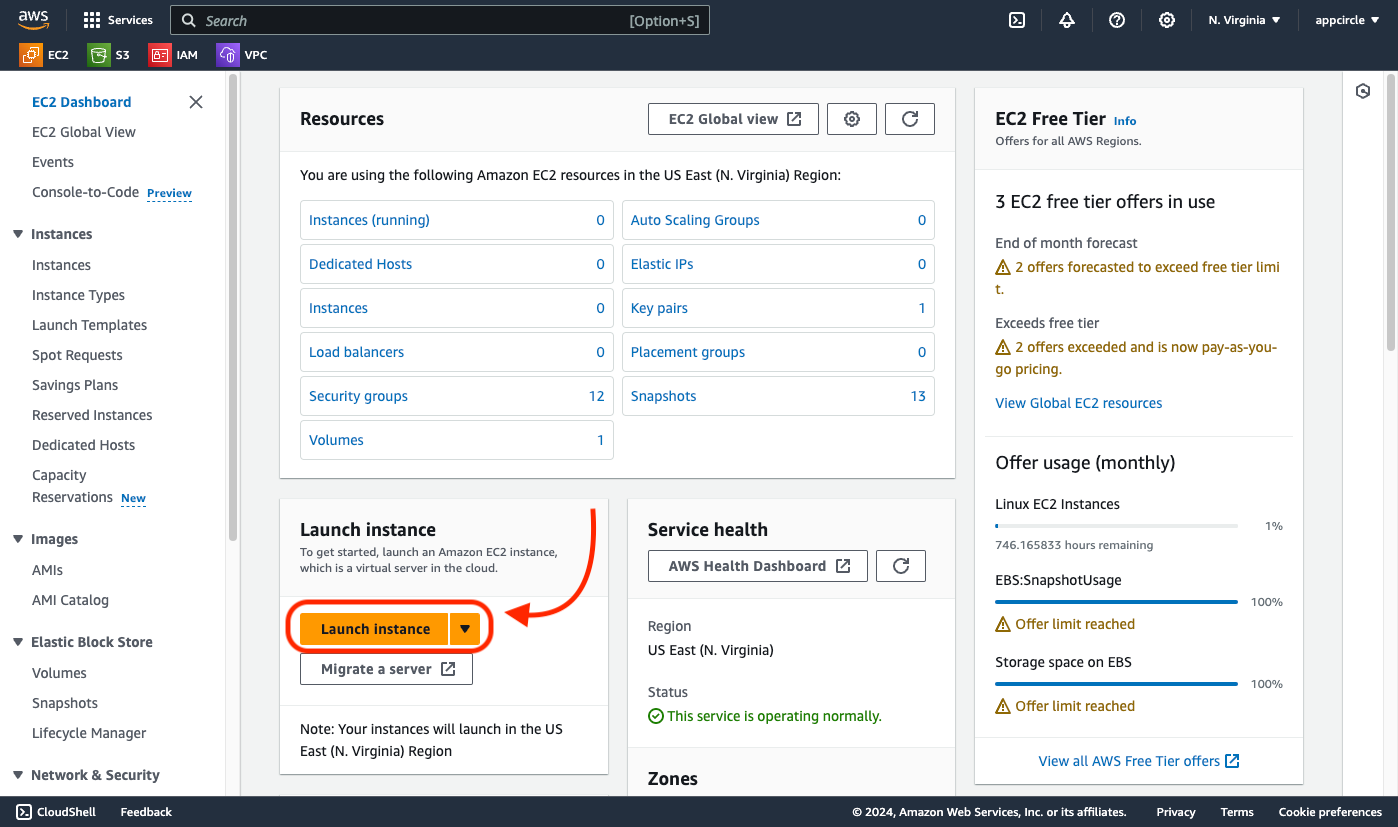
Task: Open AWS Health Dashboard button
Action: [x=758, y=566]
